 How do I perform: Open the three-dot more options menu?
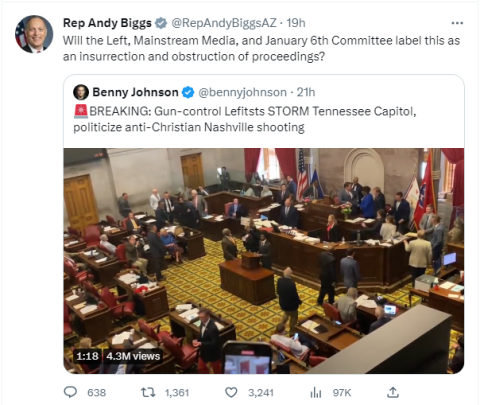pos(457,23)
